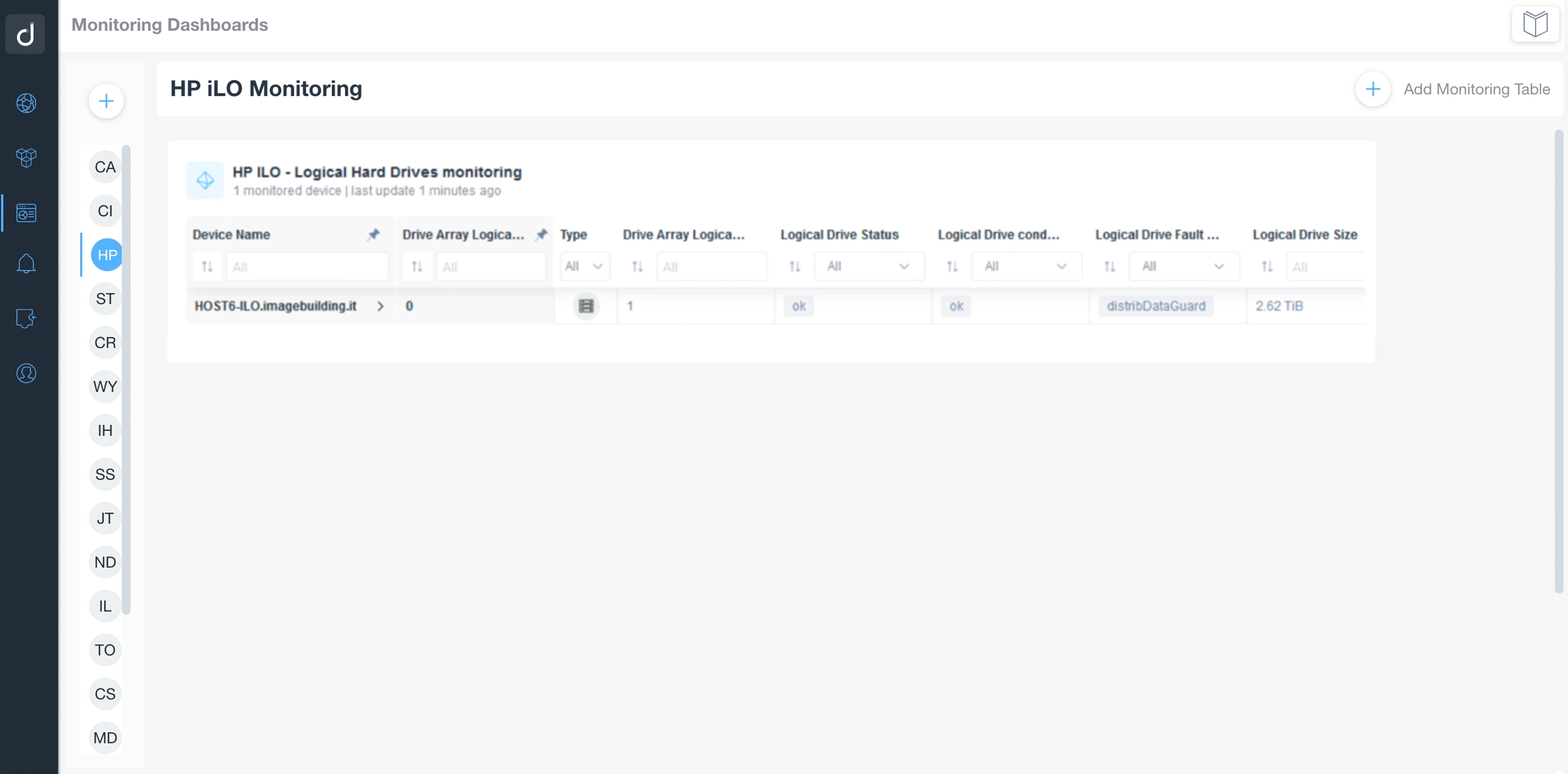This screenshot has height=774, width=1568.
Task: Open the Logical Drive cond... filter dropdown
Action: pos(1027,267)
